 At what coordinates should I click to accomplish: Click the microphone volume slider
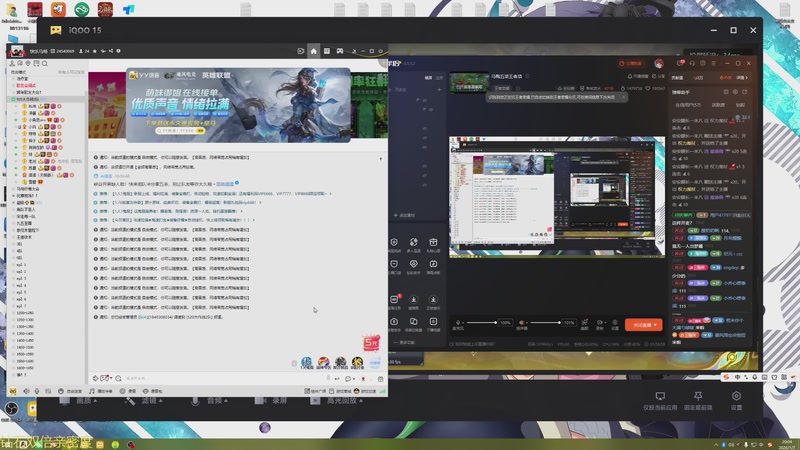coord(481,322)
